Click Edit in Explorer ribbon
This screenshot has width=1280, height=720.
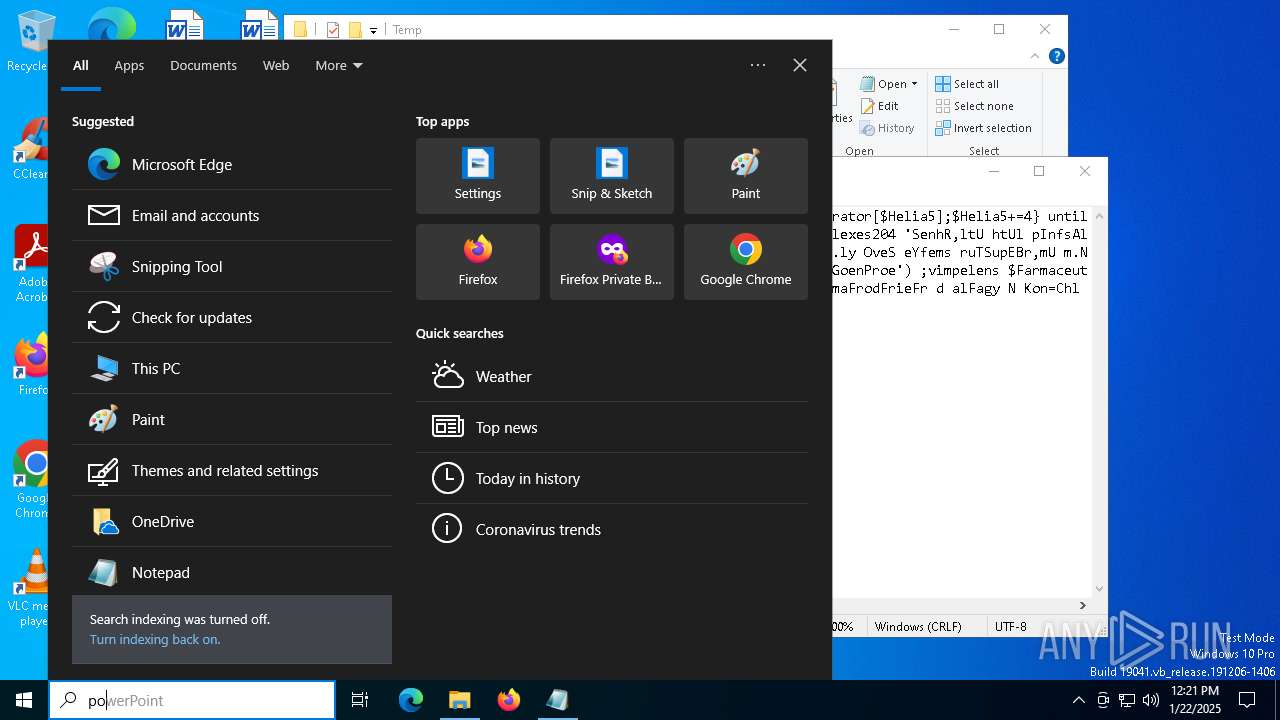(x=879, y=106)
